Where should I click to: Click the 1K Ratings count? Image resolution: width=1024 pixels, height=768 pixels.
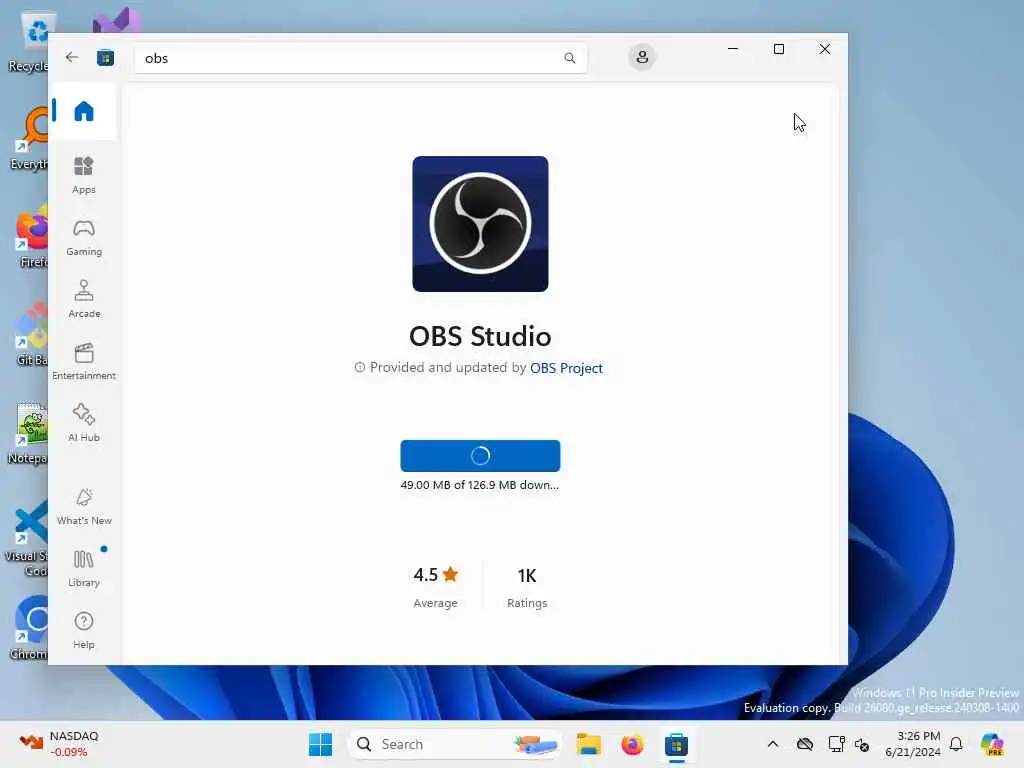527,586
